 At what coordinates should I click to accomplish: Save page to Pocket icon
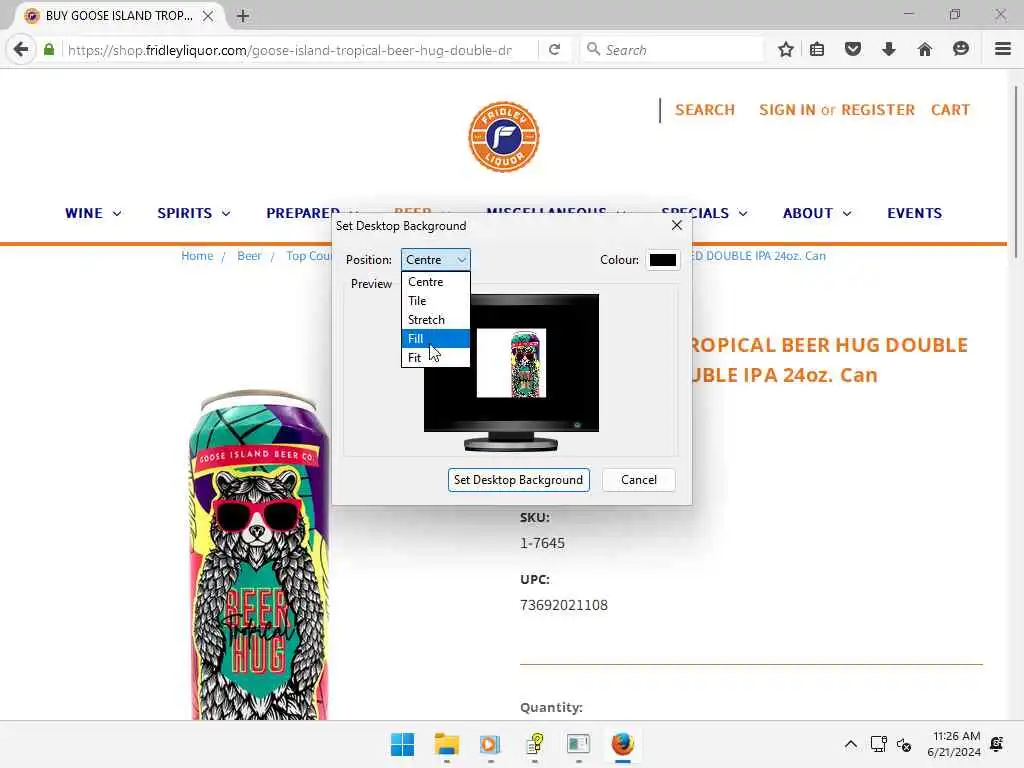pos(853,49)
